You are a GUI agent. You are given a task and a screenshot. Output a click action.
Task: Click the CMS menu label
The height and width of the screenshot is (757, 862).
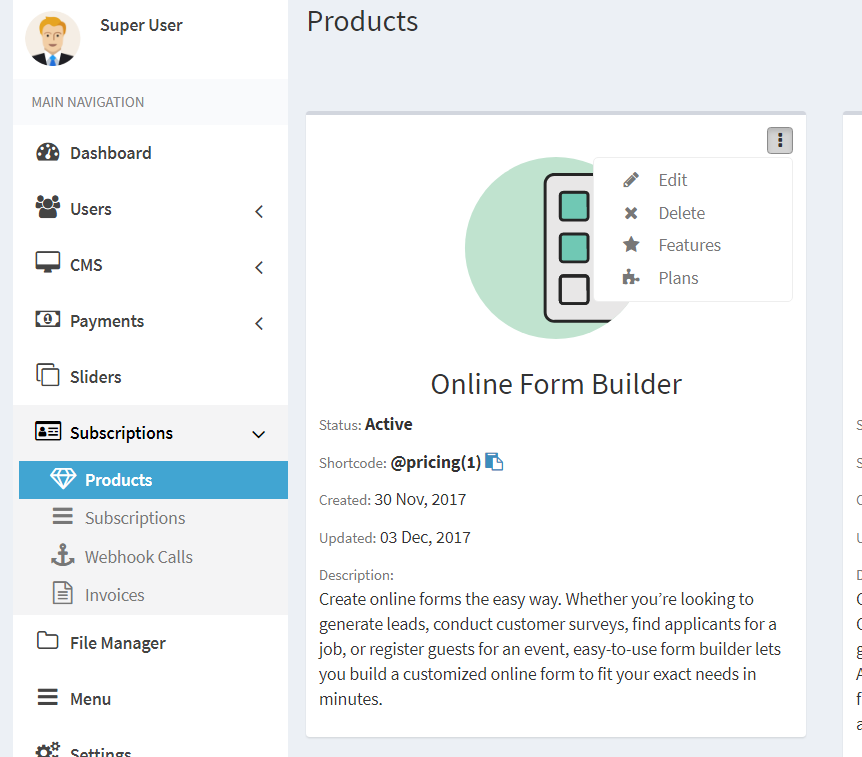(86, 265)
